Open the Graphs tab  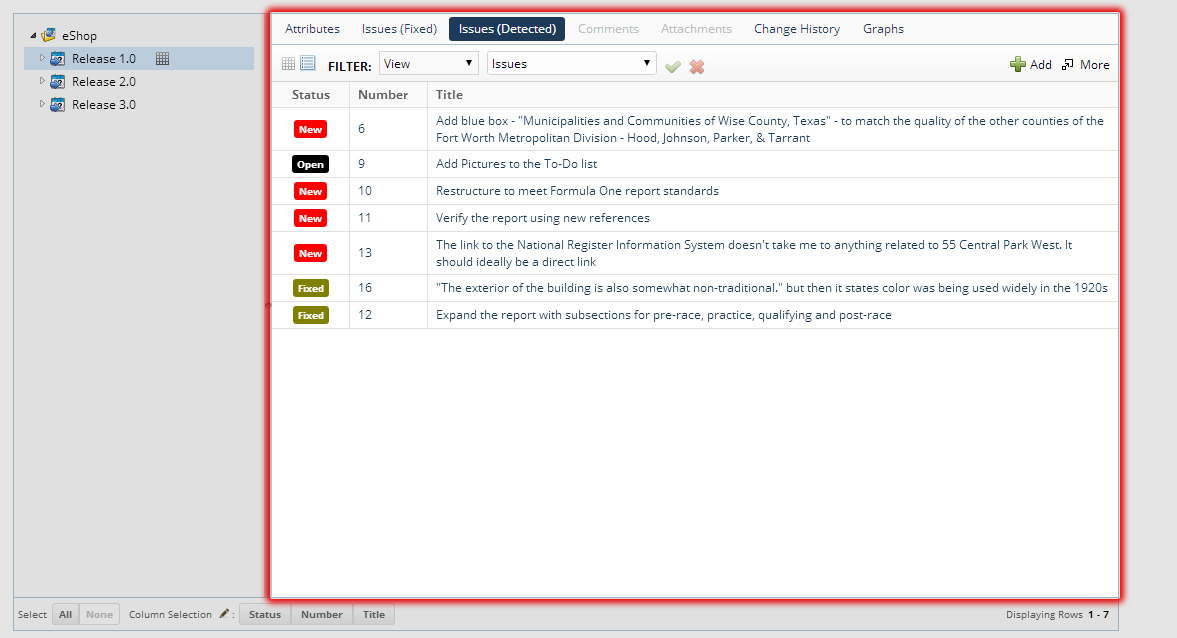pyautogui.click(x=884, y=29)
